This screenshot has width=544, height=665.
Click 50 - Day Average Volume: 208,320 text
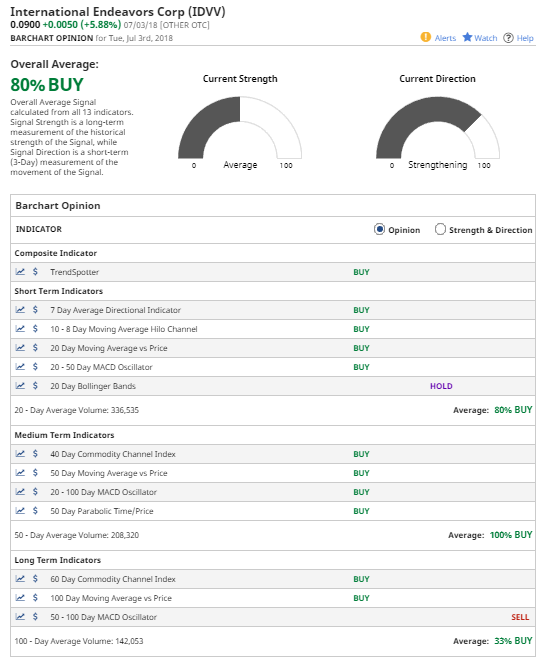click(77, 535)
